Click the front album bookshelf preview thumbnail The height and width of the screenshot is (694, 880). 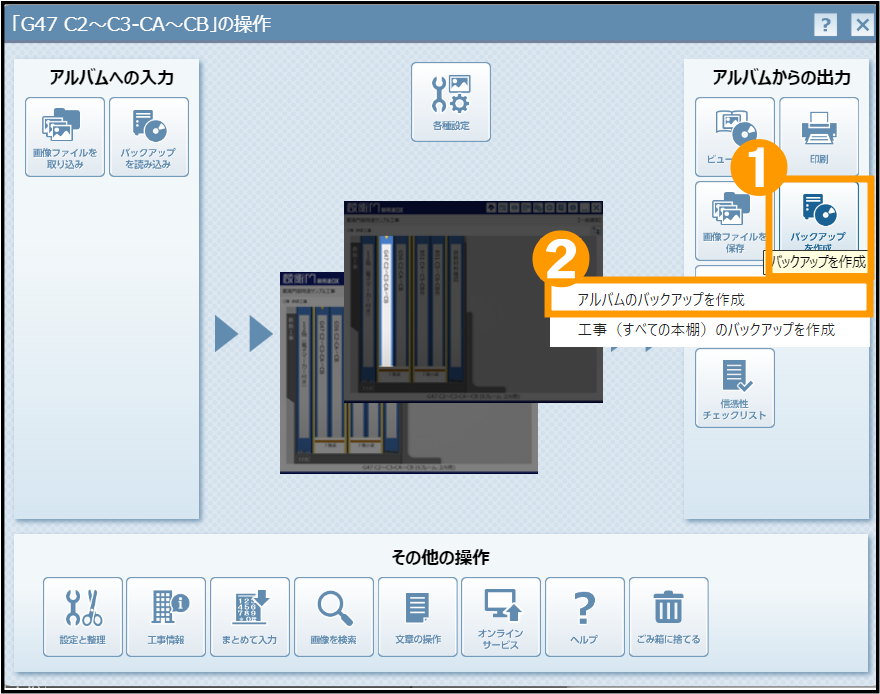pos(473,302)
